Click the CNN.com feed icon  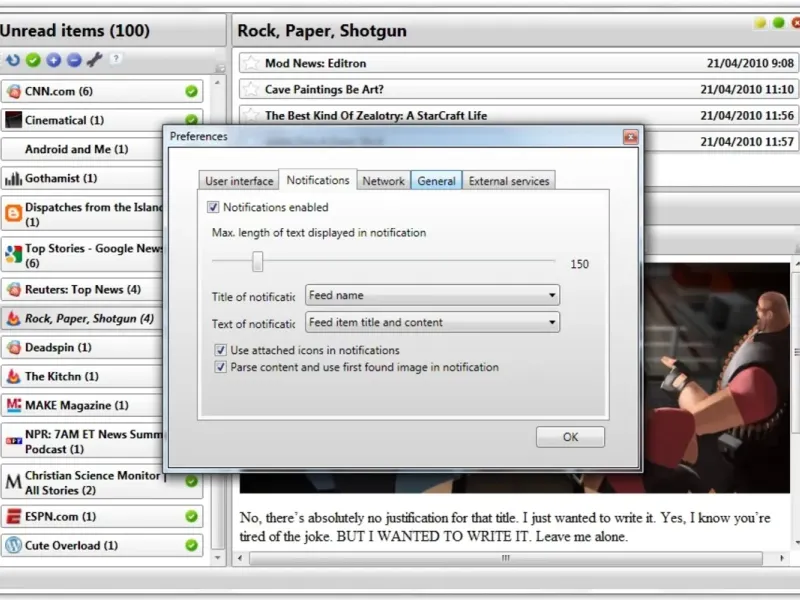(14, 91)
